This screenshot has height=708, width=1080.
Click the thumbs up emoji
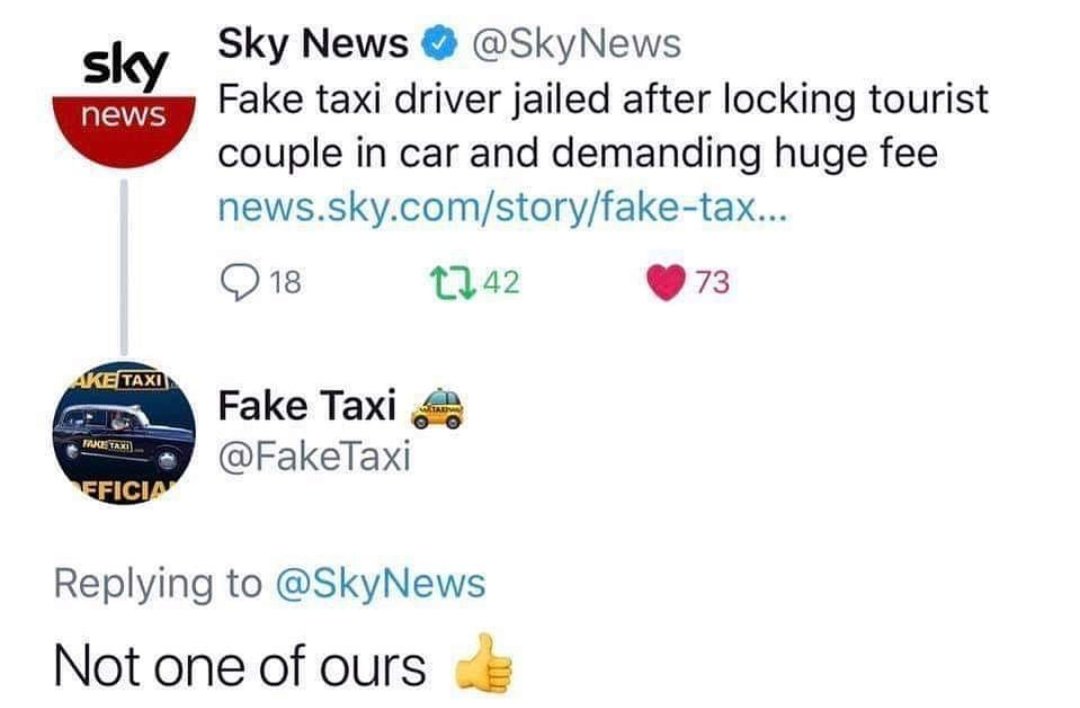[x=485, y=663]
